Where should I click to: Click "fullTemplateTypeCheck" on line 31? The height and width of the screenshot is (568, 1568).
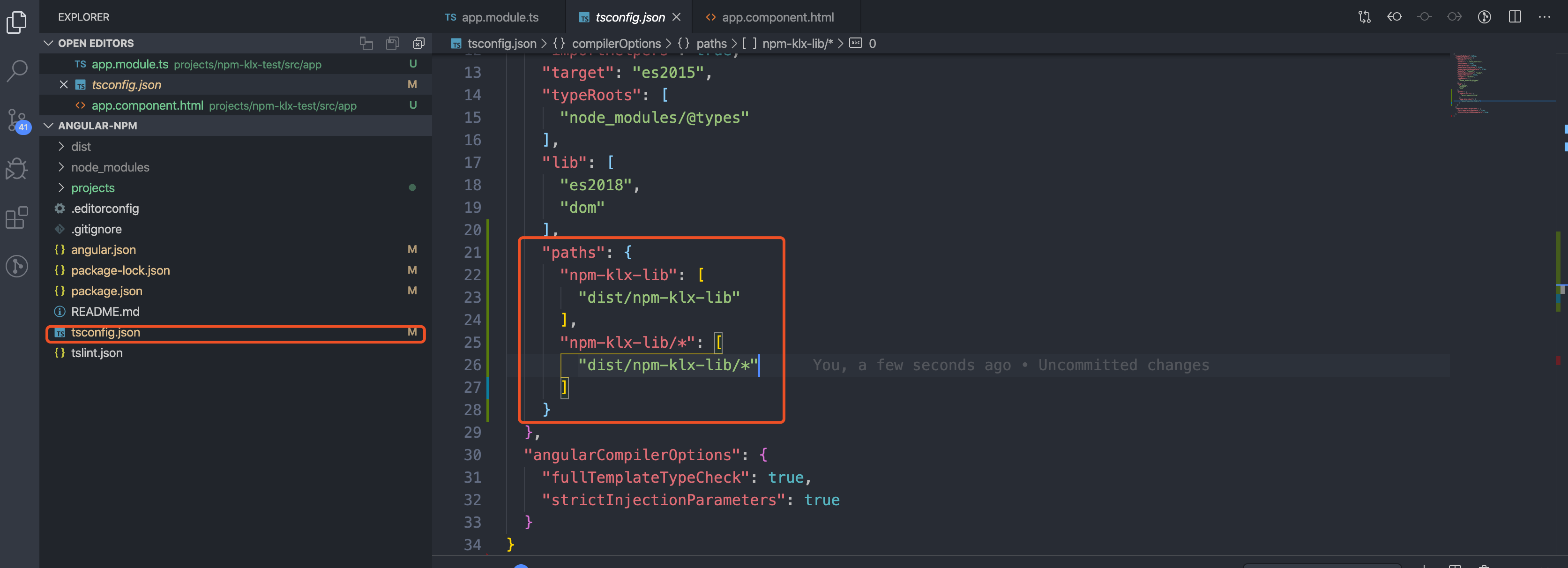(x=650, y=477)
